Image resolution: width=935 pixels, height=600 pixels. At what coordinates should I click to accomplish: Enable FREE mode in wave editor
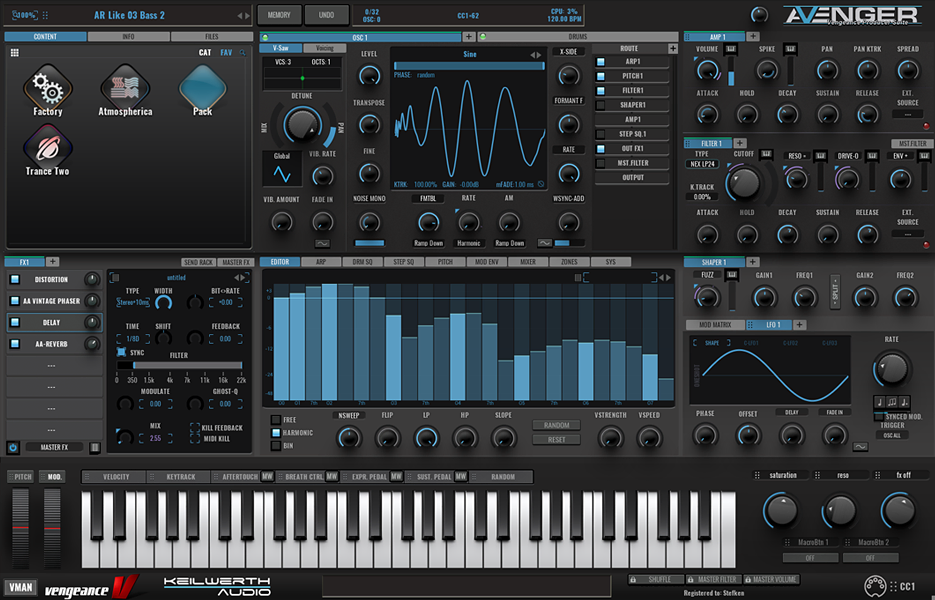click(x=275, y=420)
